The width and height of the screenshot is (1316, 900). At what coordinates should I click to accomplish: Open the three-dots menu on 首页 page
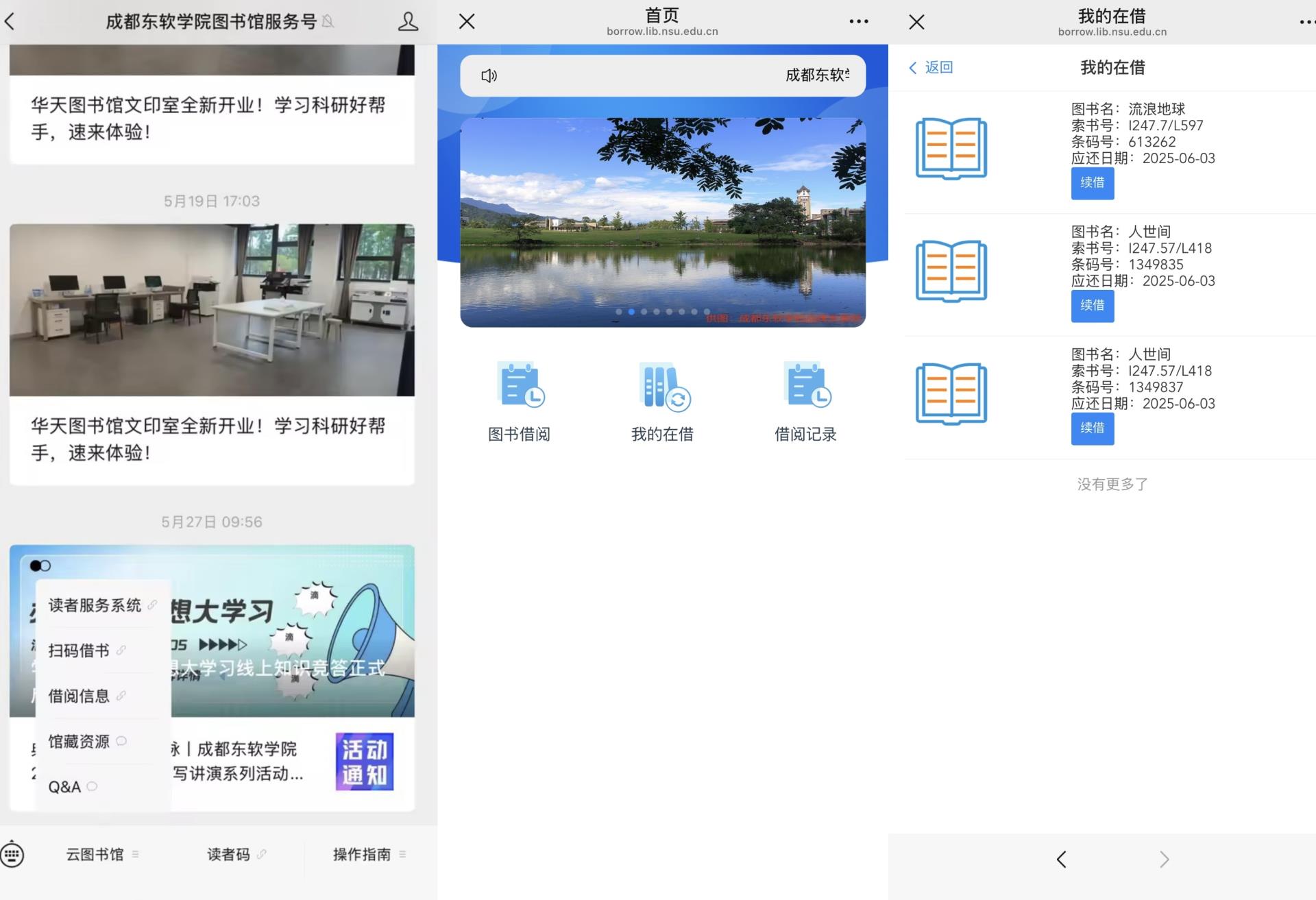click(858, 22)
